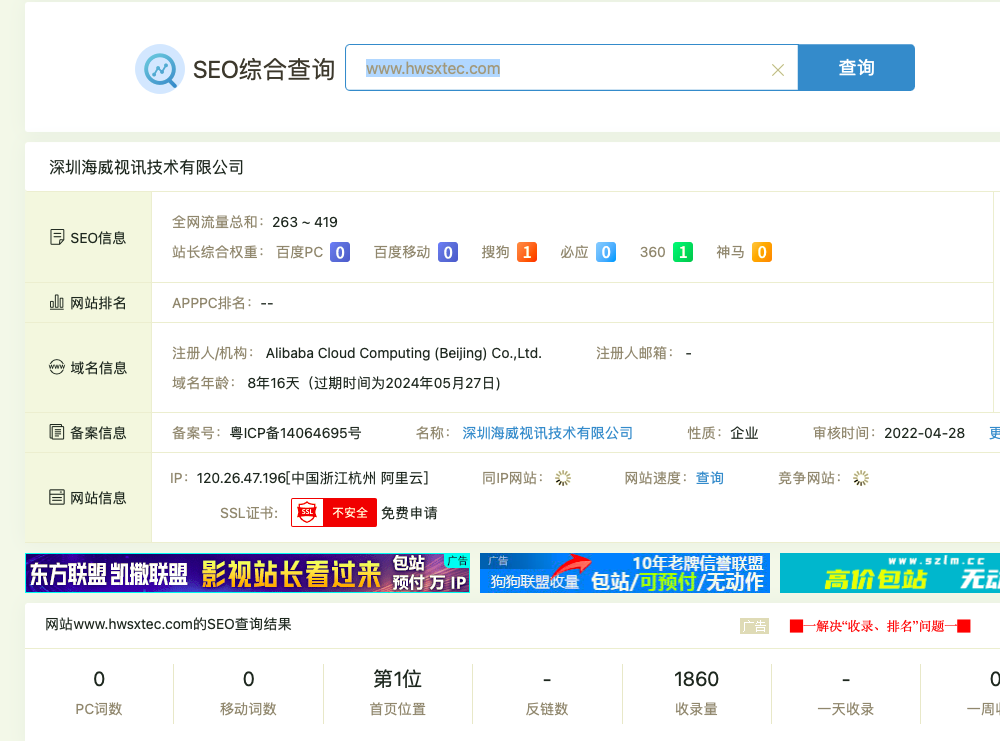Click the domain input field www.hwsxtec.com
Screen dimensions: 1000x741
pos(560,69)
